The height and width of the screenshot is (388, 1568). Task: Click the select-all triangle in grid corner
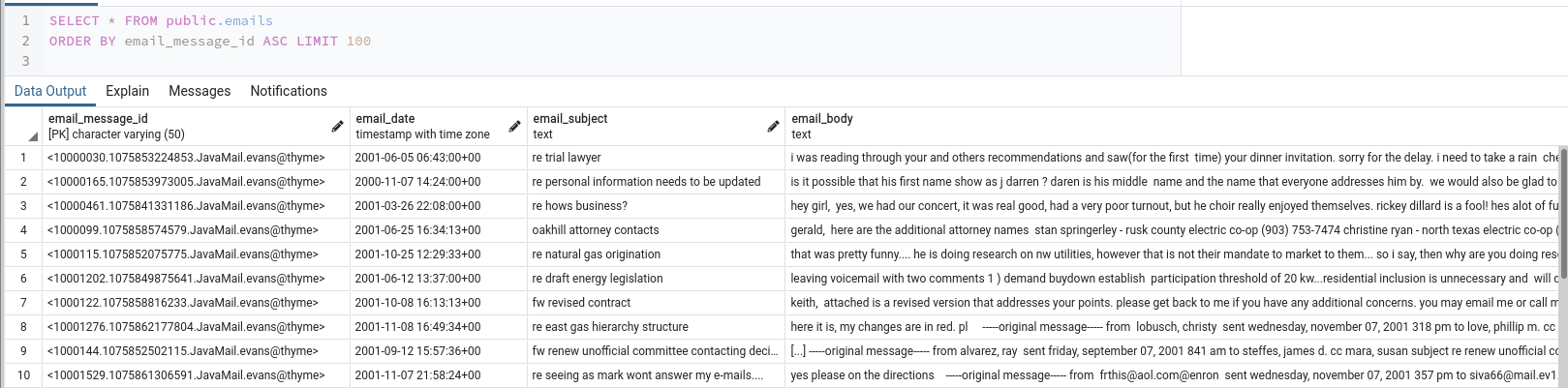tap(33, 135)
